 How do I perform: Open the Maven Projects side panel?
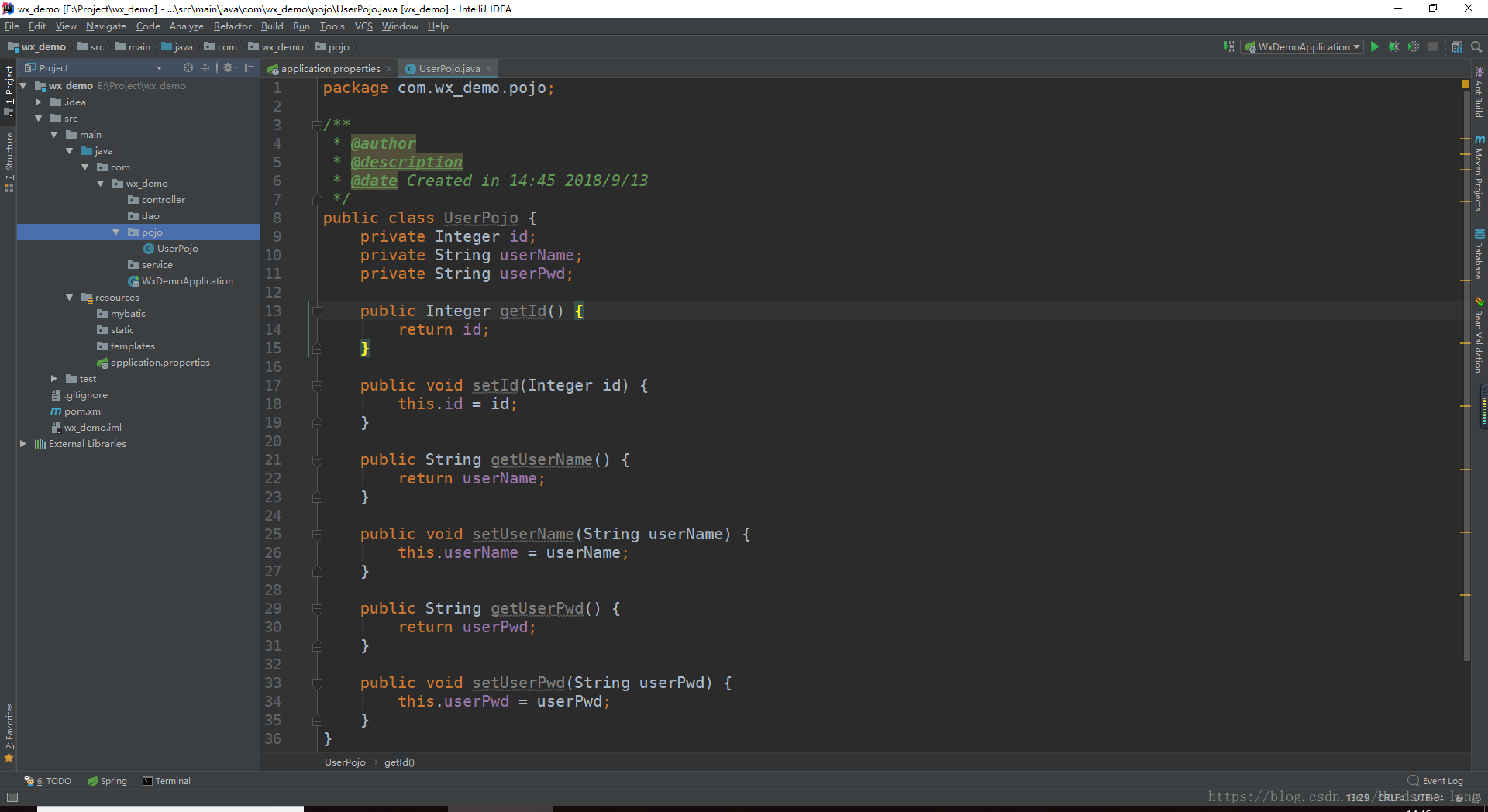(1479, 173)
